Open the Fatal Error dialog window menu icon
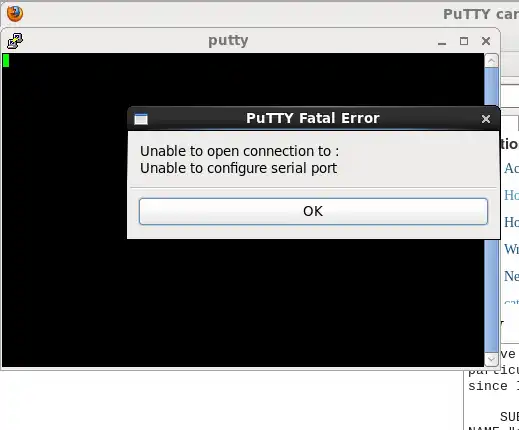The width and height of the screenshot is (519, 430). point(141,119)
